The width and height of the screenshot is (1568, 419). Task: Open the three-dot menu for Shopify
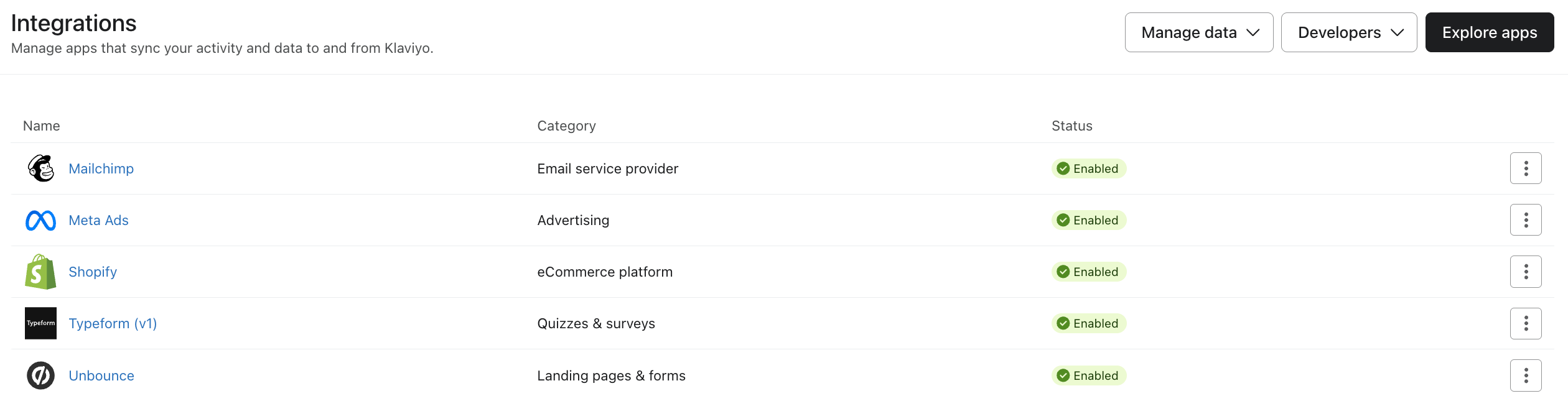click(1525, 272)
